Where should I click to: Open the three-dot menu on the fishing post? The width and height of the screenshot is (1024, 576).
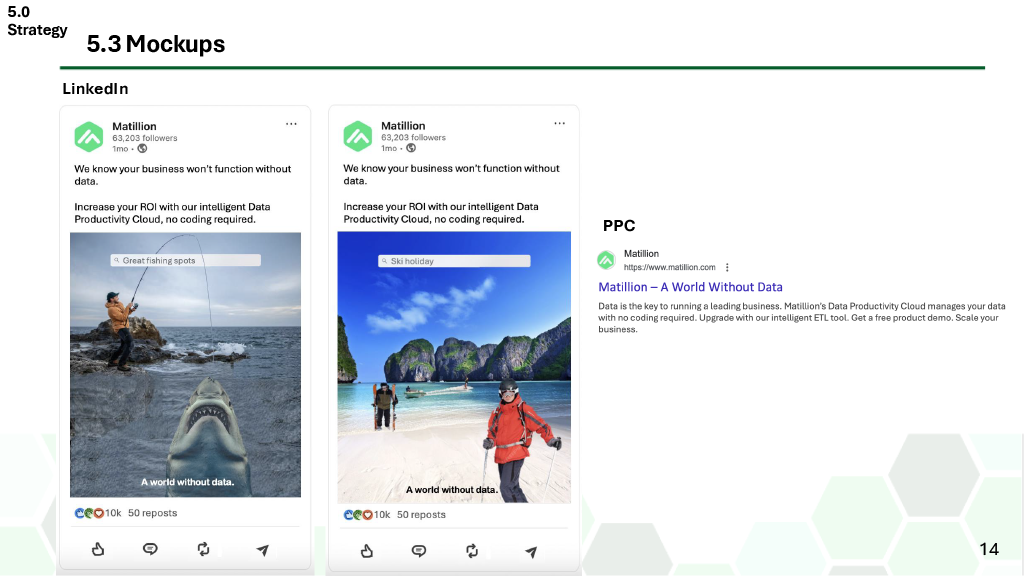(x=291, y=124)
